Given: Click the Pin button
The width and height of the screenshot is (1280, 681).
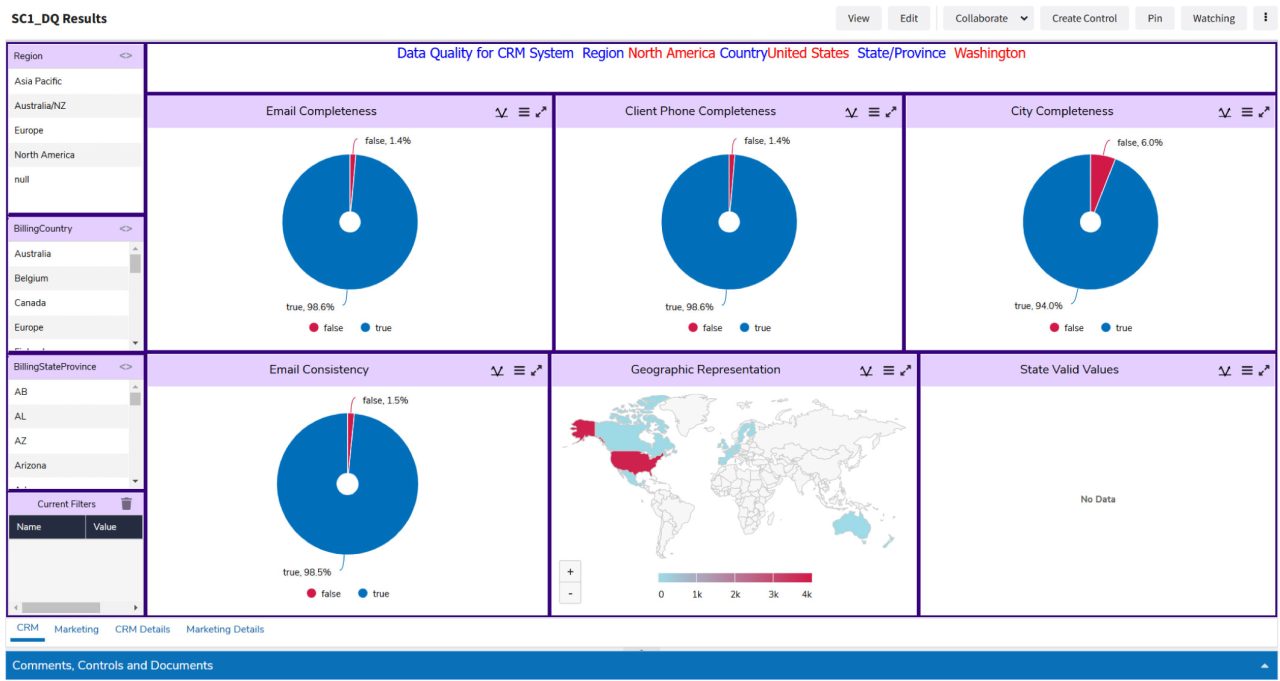Looking at the screenshot, I should (x=1155, y=18).
